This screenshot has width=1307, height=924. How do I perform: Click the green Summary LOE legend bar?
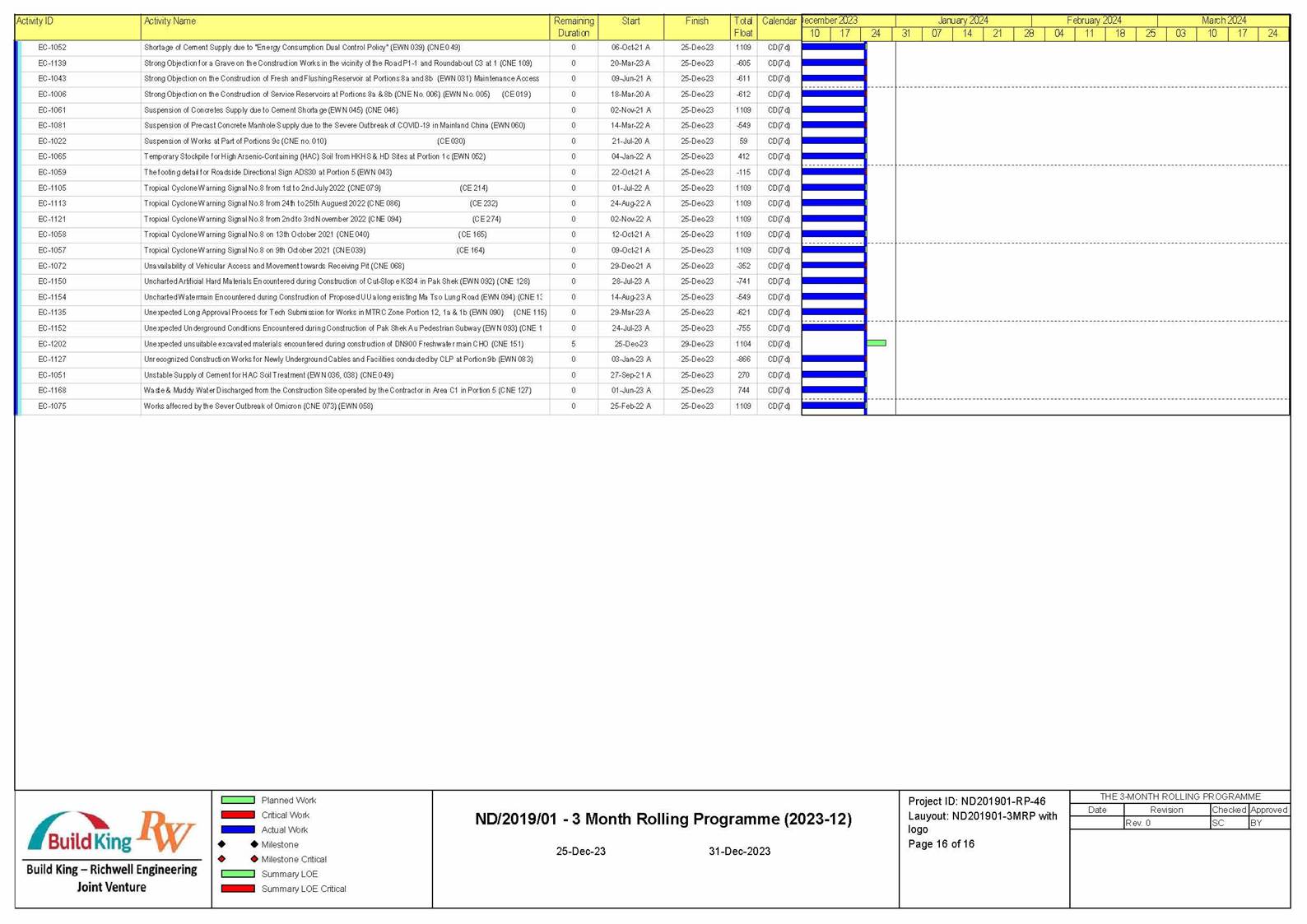[238, 874]
